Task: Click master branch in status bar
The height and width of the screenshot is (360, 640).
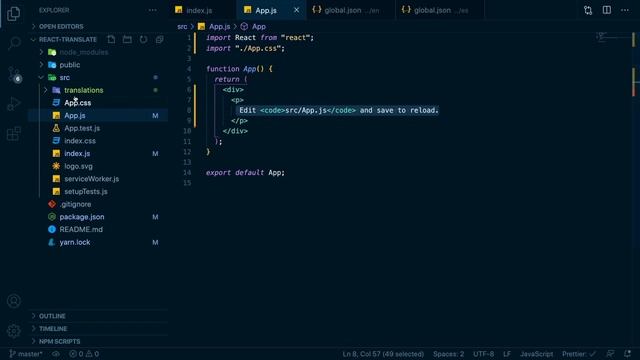Action: (x=25, y=354)
